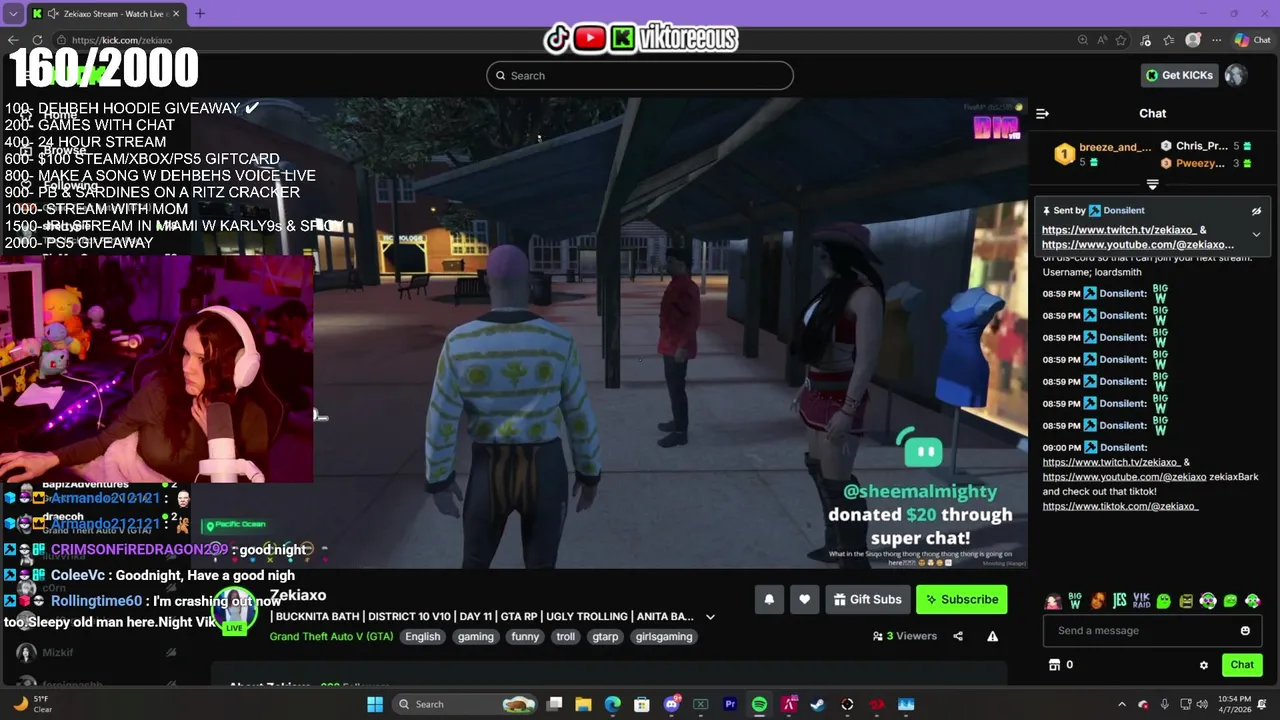Open browser zoom magnifier icon
This screenshot has width=1280, height=720.
pos(1083,40)
